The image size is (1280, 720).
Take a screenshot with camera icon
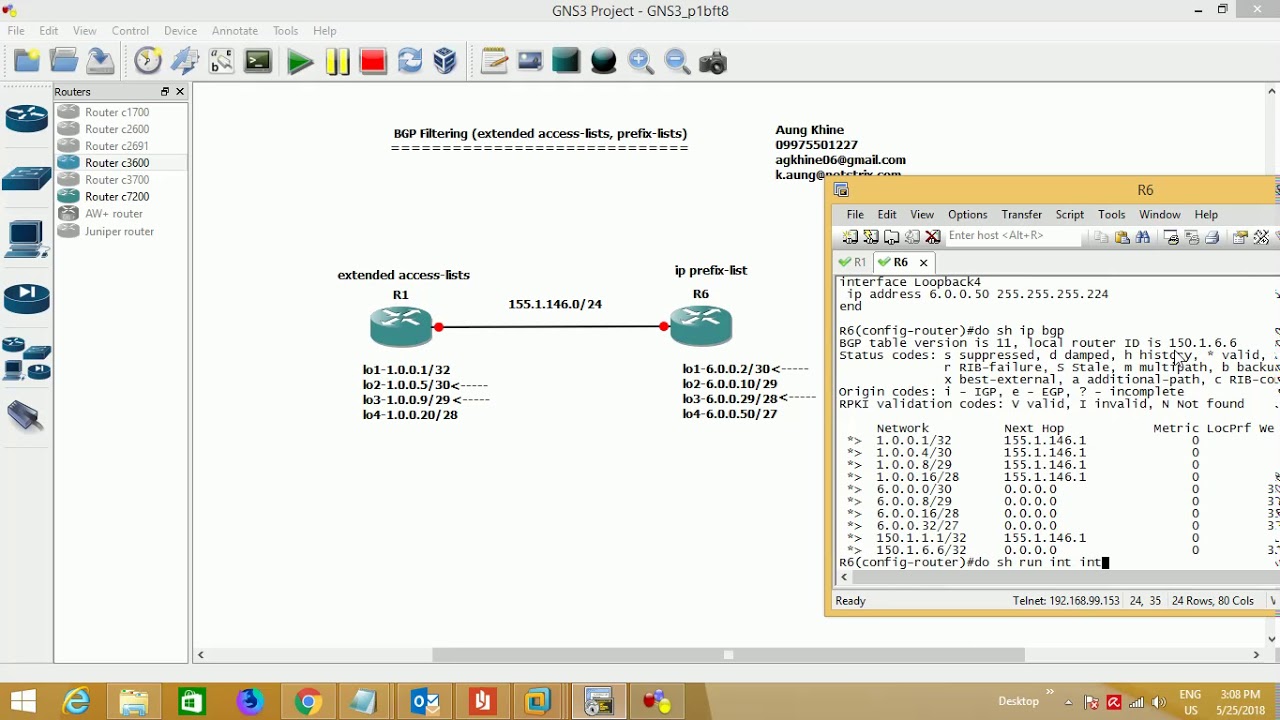coord(713,63)
